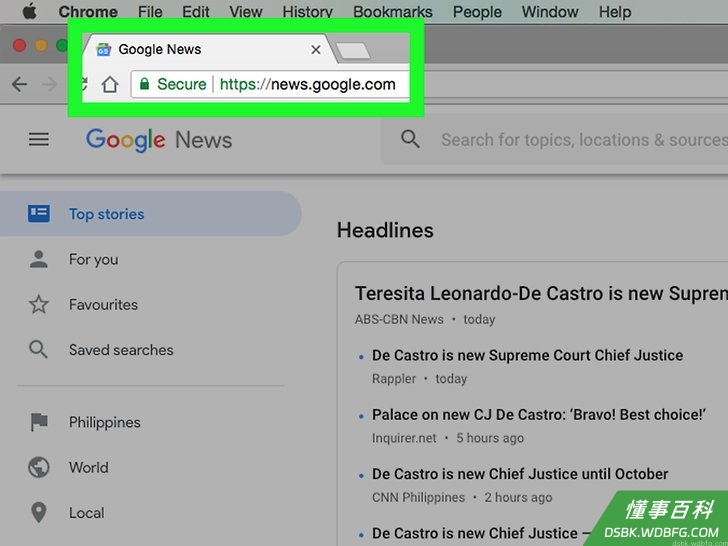Click the Home button in toolbar
728x546 pixels.
coord(110,84)
